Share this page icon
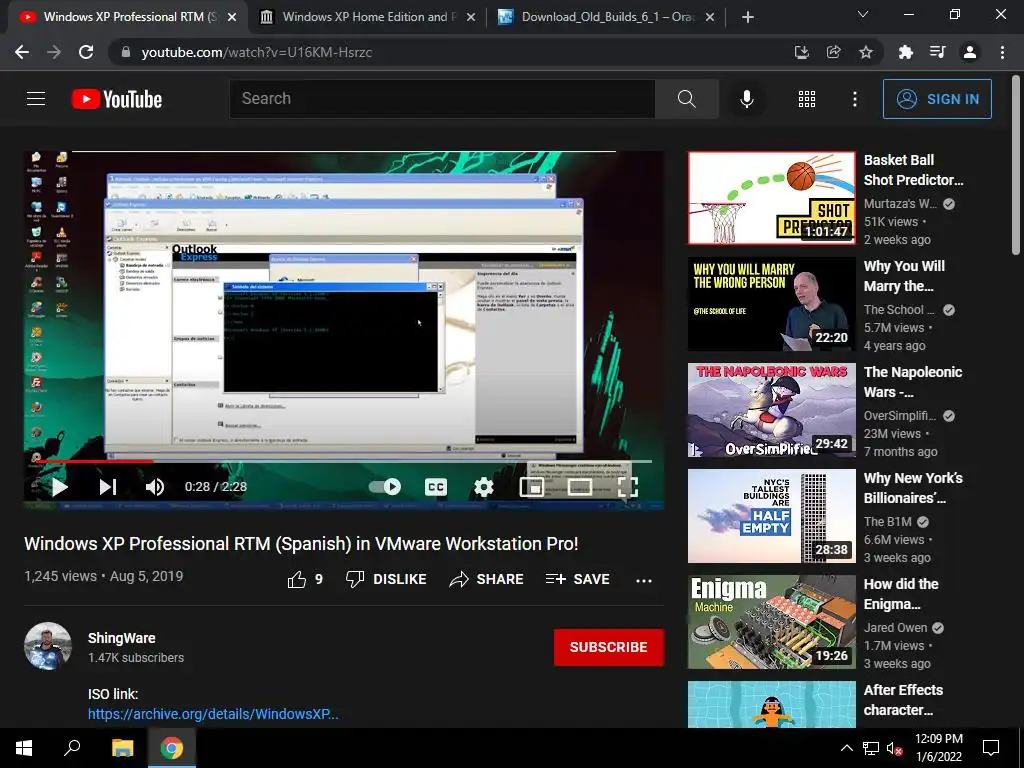The height and width of the screenshot is (768, 1024). tap(833, 52)
